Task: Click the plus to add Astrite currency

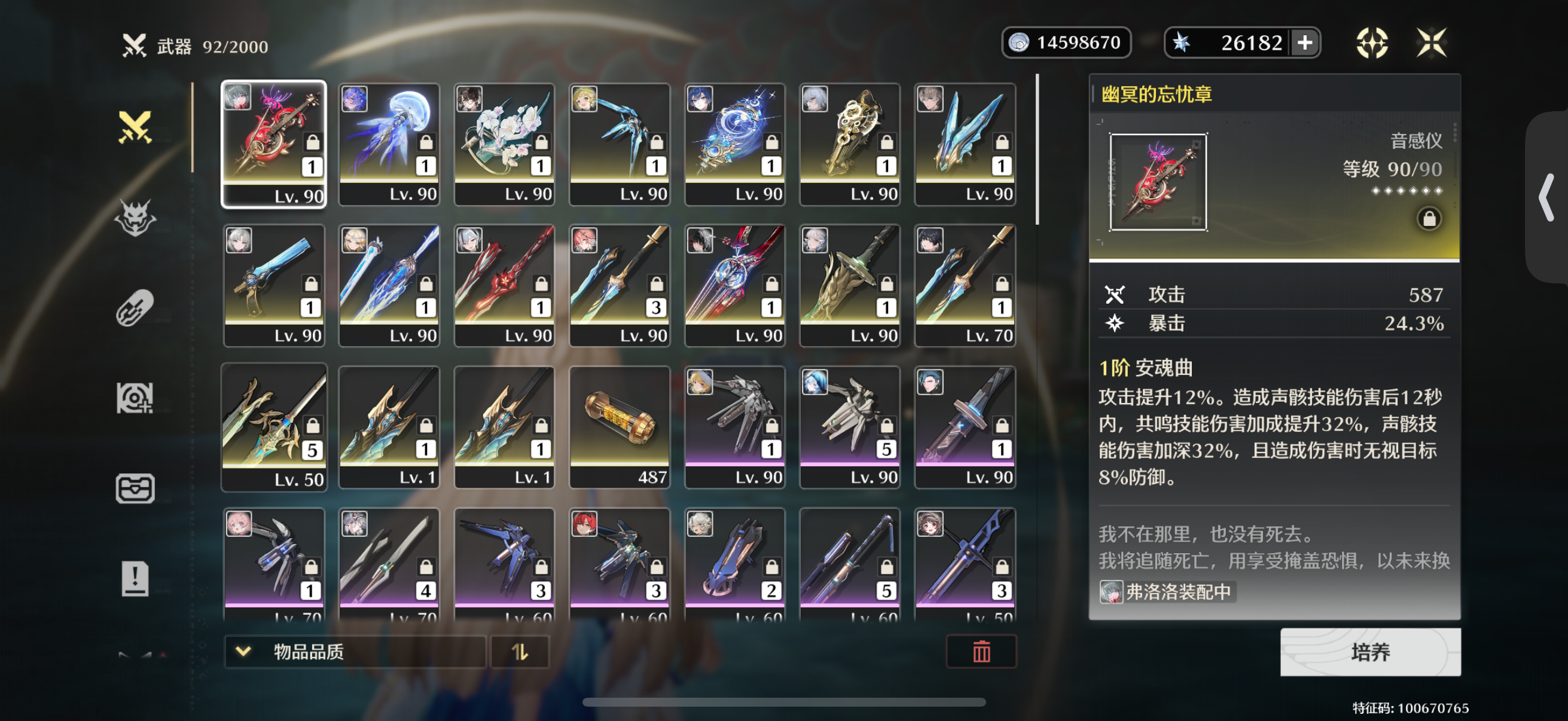Action: [1304, 42]
